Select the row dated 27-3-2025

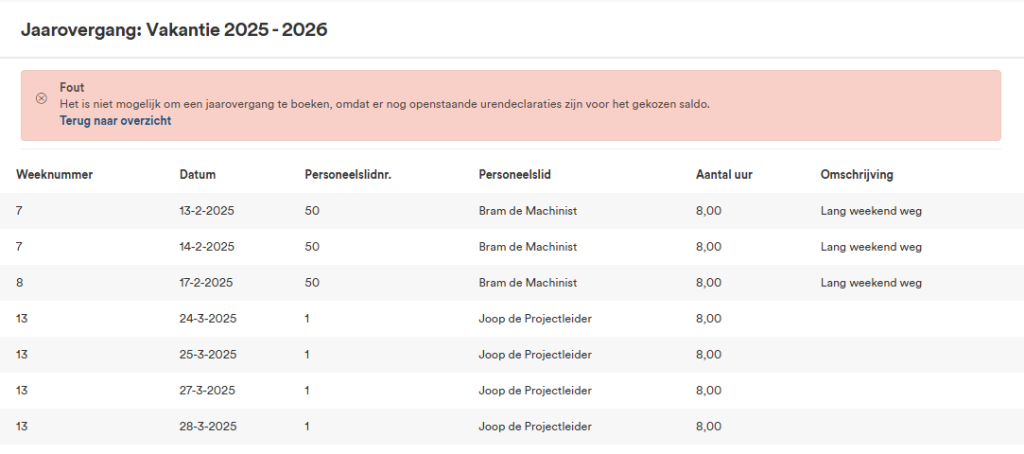coord(512,391)
